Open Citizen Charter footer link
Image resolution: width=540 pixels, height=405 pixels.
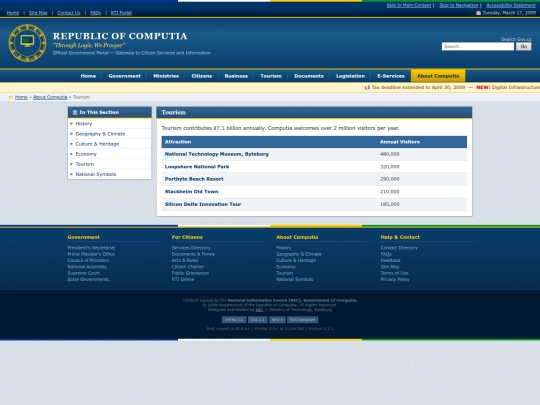click(188, 267)
